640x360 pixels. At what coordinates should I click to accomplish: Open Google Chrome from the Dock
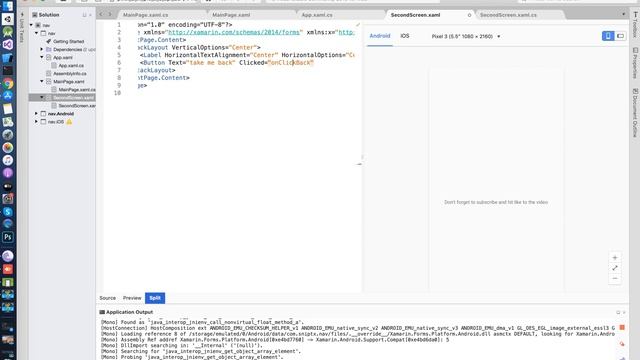[x=7, y=84]
